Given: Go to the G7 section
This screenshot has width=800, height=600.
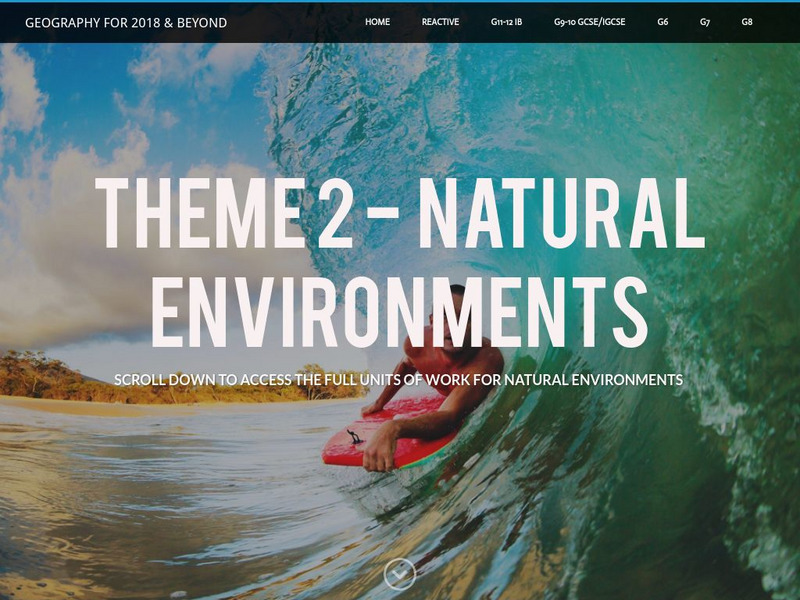Looking at the screenshot, I should pos(705,22).
